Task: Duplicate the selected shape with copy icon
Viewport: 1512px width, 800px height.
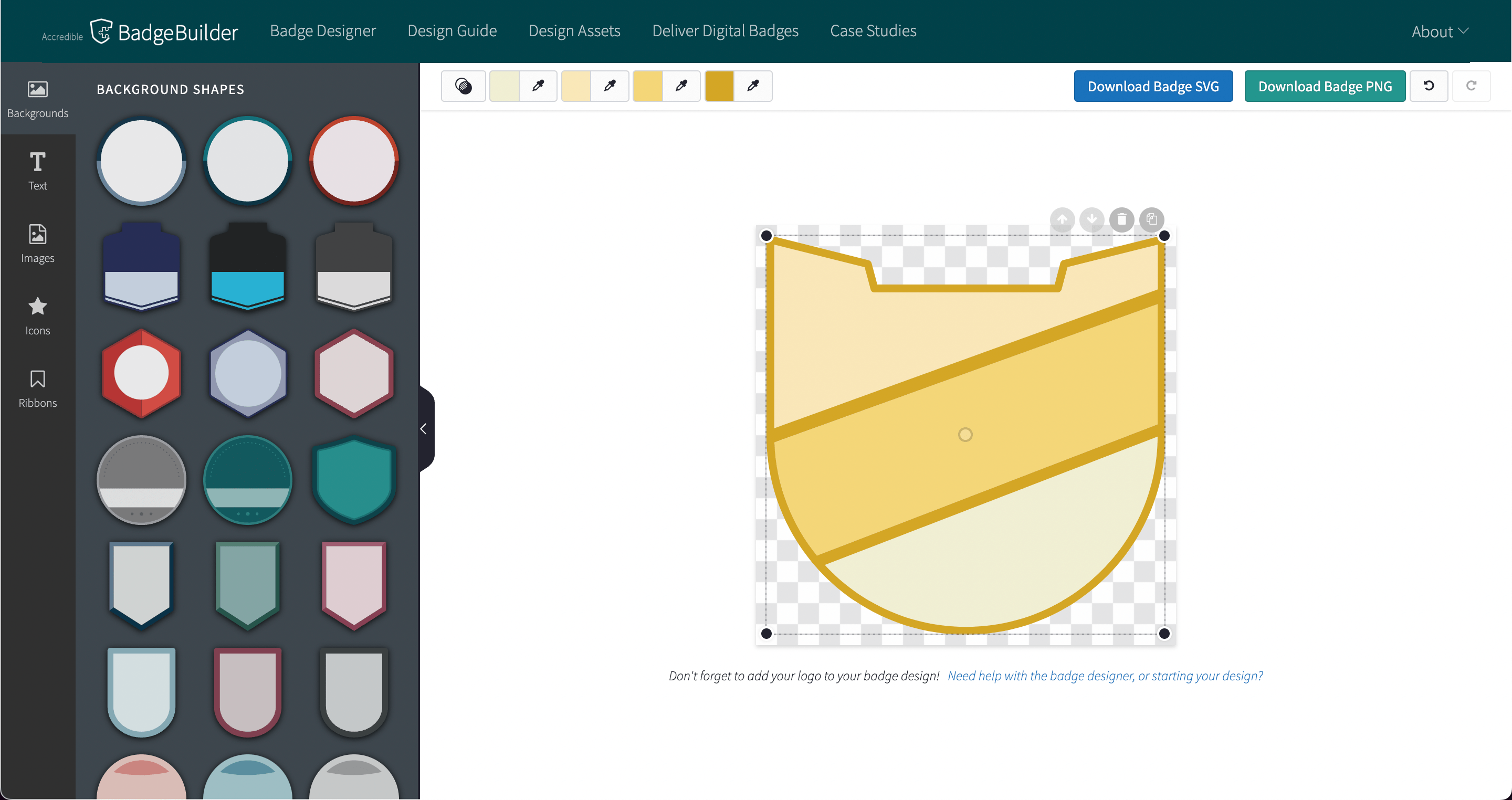Action: 1152,219
